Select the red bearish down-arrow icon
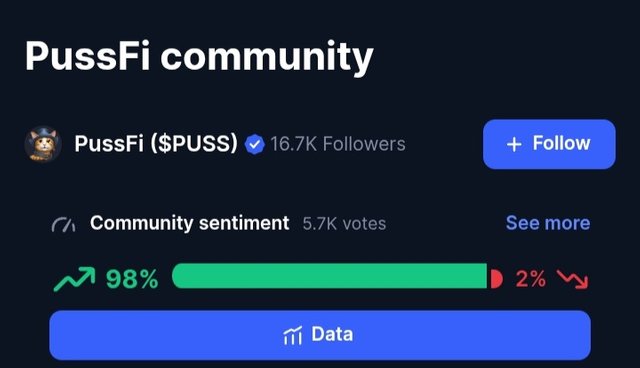The image size is (640, 368). [573, 279]
